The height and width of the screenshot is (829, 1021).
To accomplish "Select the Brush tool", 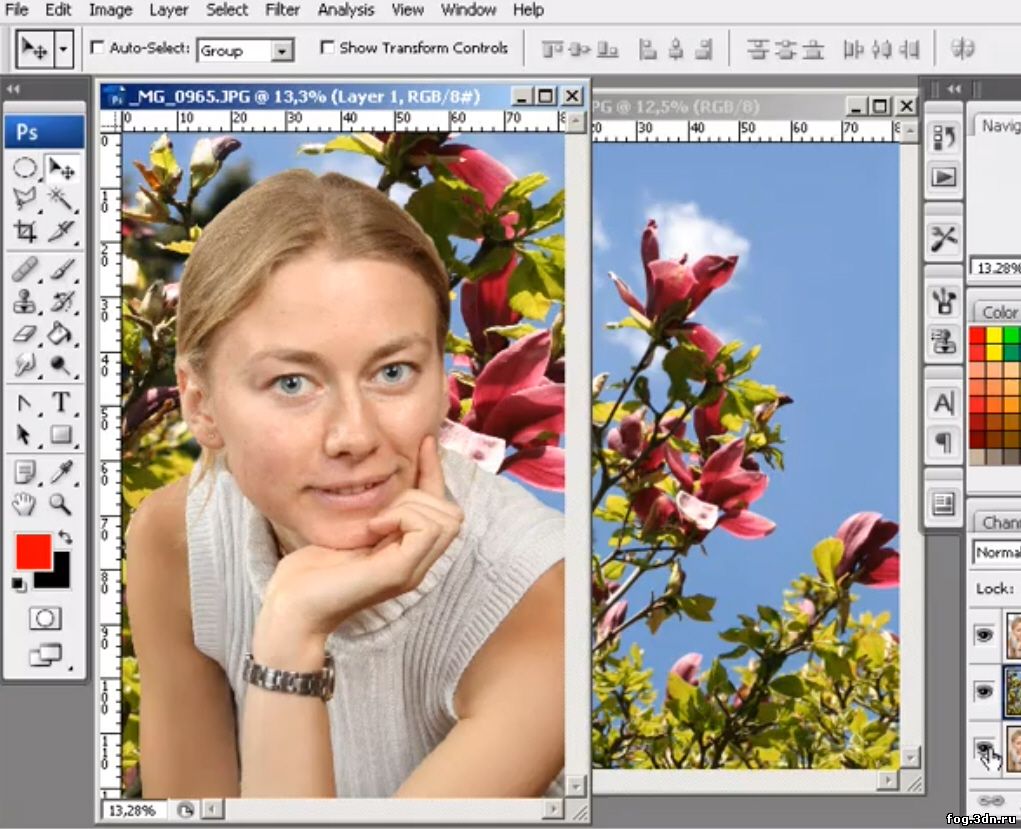I will coord(61,270).
